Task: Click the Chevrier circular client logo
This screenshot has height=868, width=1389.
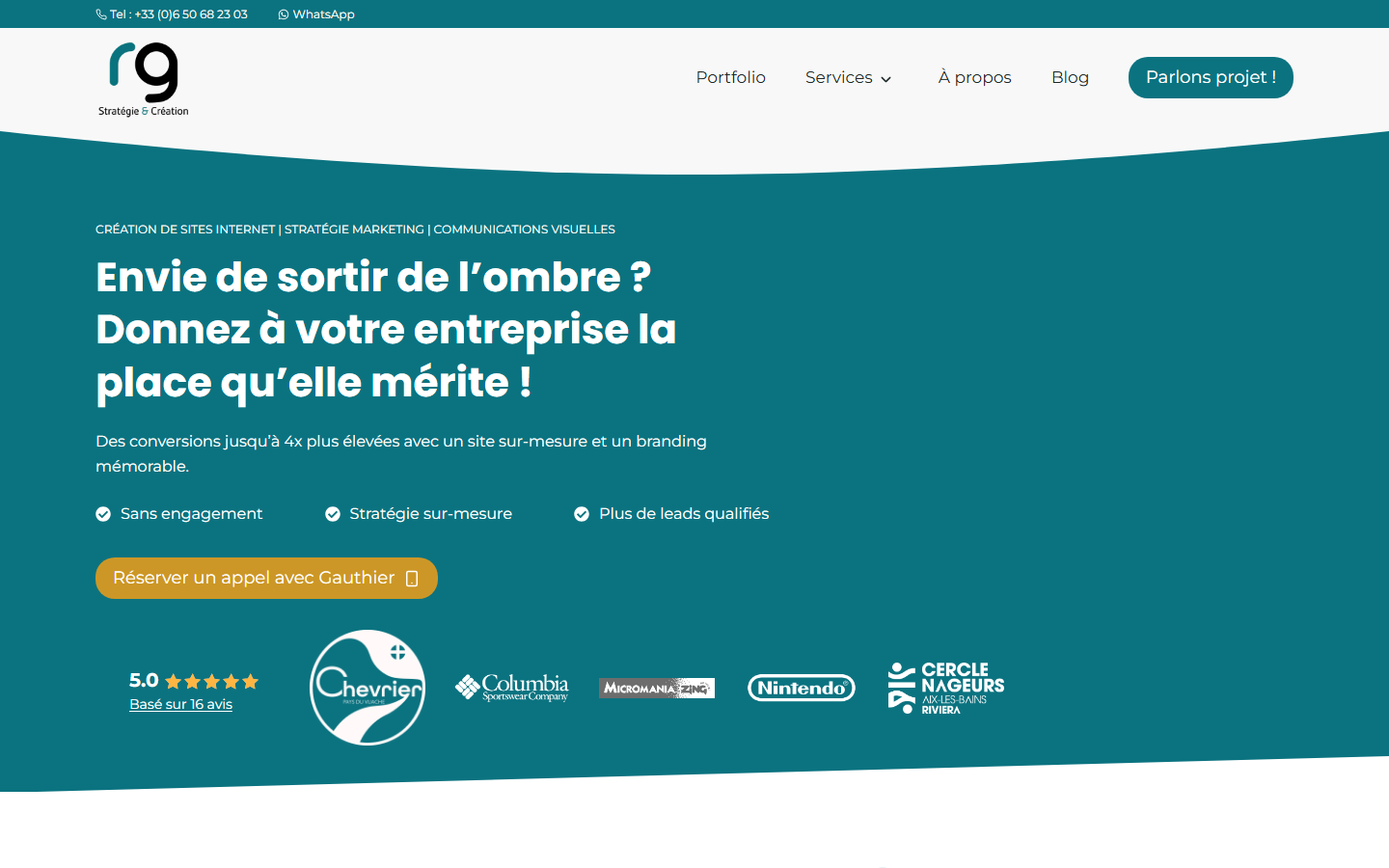Action: coord(368,688)
